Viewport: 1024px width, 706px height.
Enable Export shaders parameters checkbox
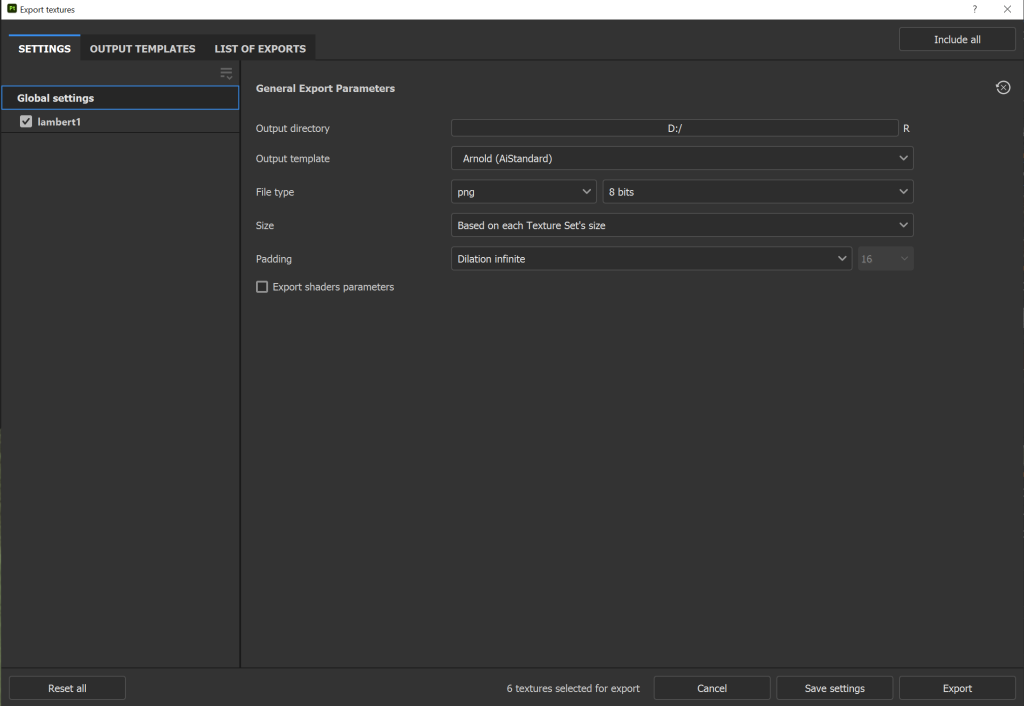click(x=263, y=287)
